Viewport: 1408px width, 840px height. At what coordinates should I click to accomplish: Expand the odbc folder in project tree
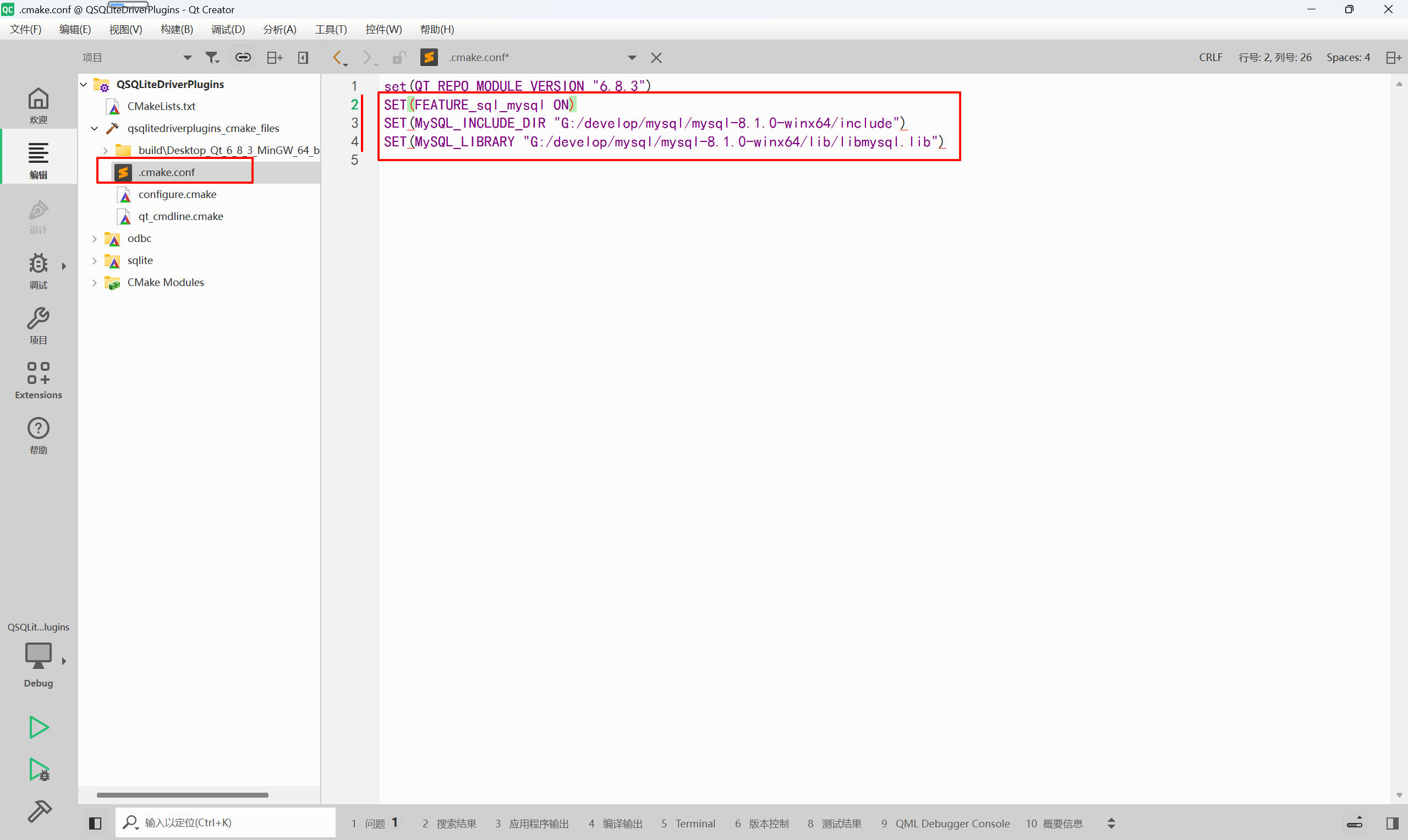94,238
